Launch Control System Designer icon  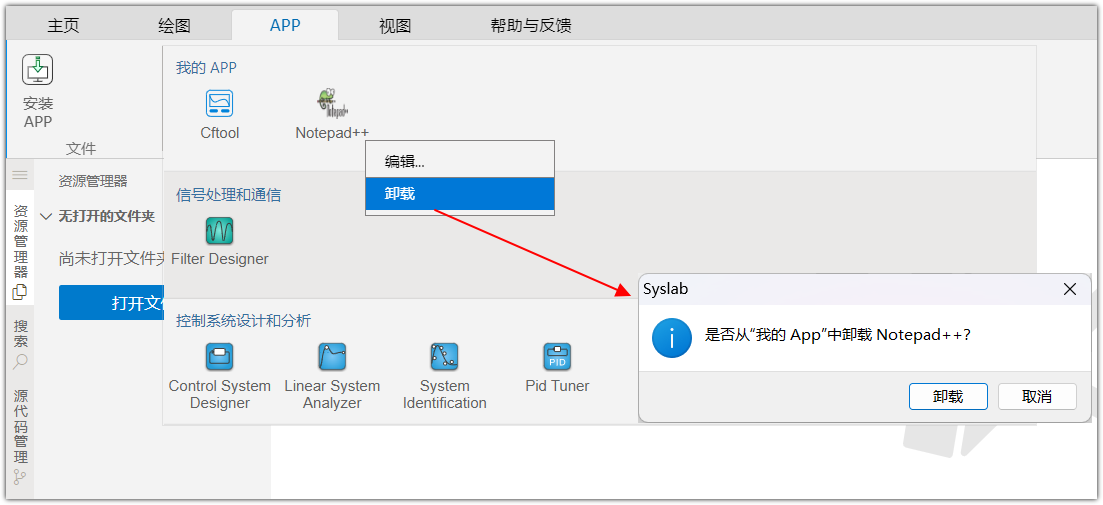[x=219, y=357]
